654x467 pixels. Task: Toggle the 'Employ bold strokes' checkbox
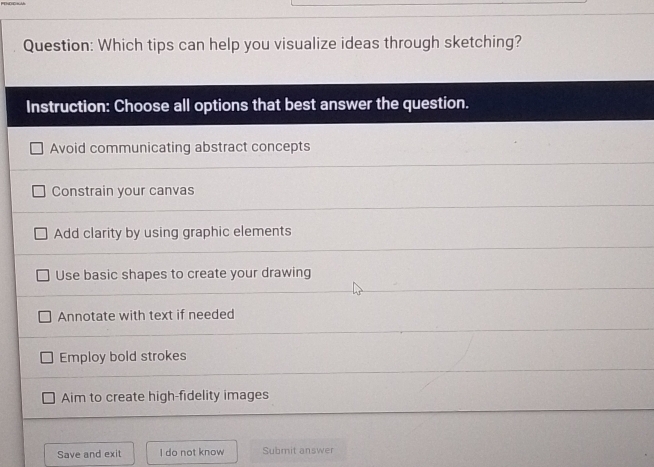46,357
